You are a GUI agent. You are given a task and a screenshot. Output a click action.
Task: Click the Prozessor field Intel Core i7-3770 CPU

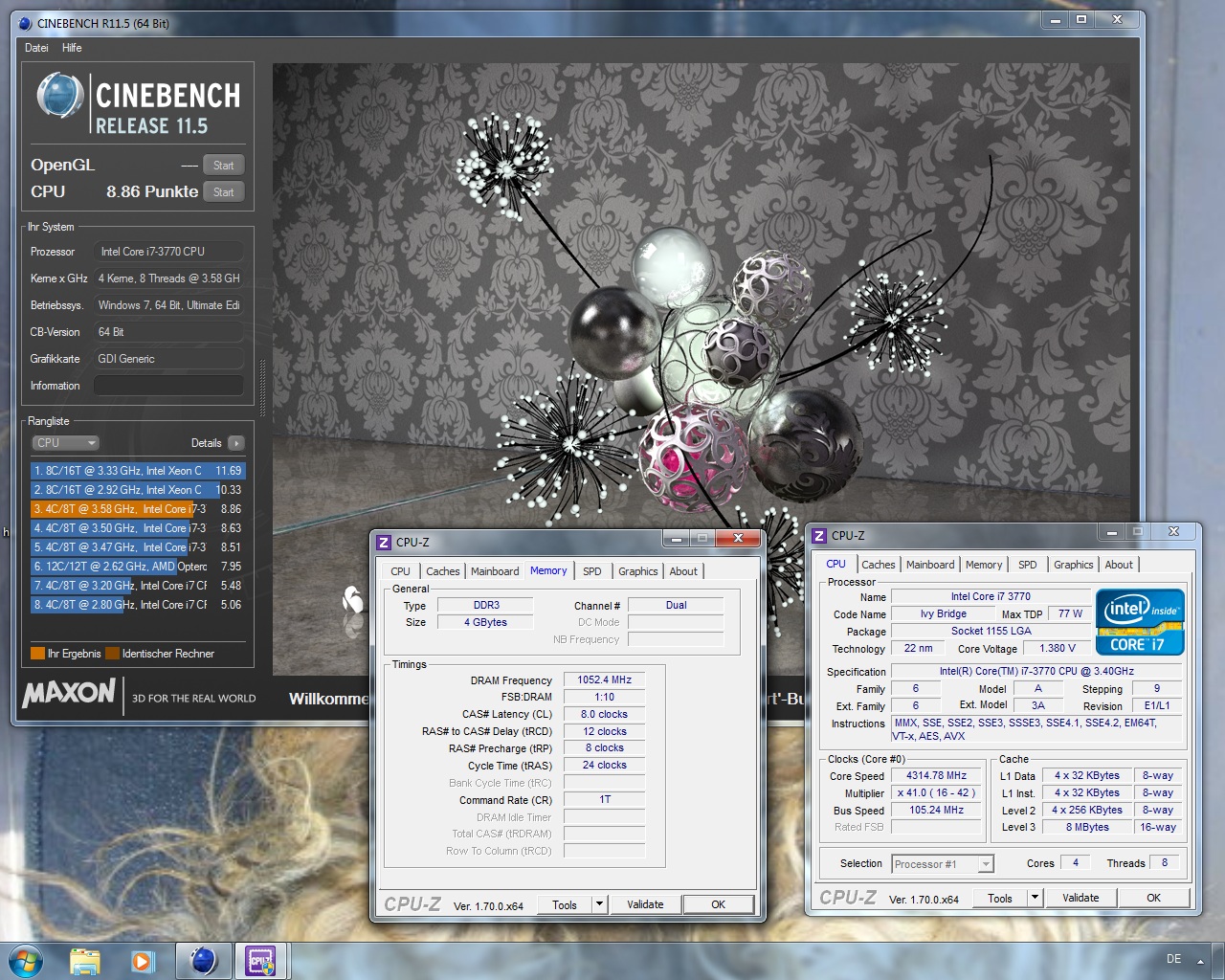pyautogui.click(x=168, y=252)
